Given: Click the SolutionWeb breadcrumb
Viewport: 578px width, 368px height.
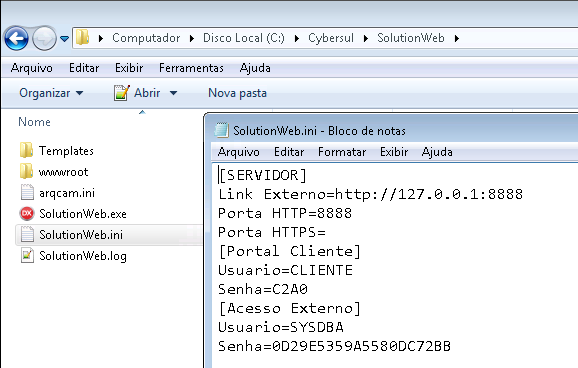Looking at the screenshot, I should point(411,38).
